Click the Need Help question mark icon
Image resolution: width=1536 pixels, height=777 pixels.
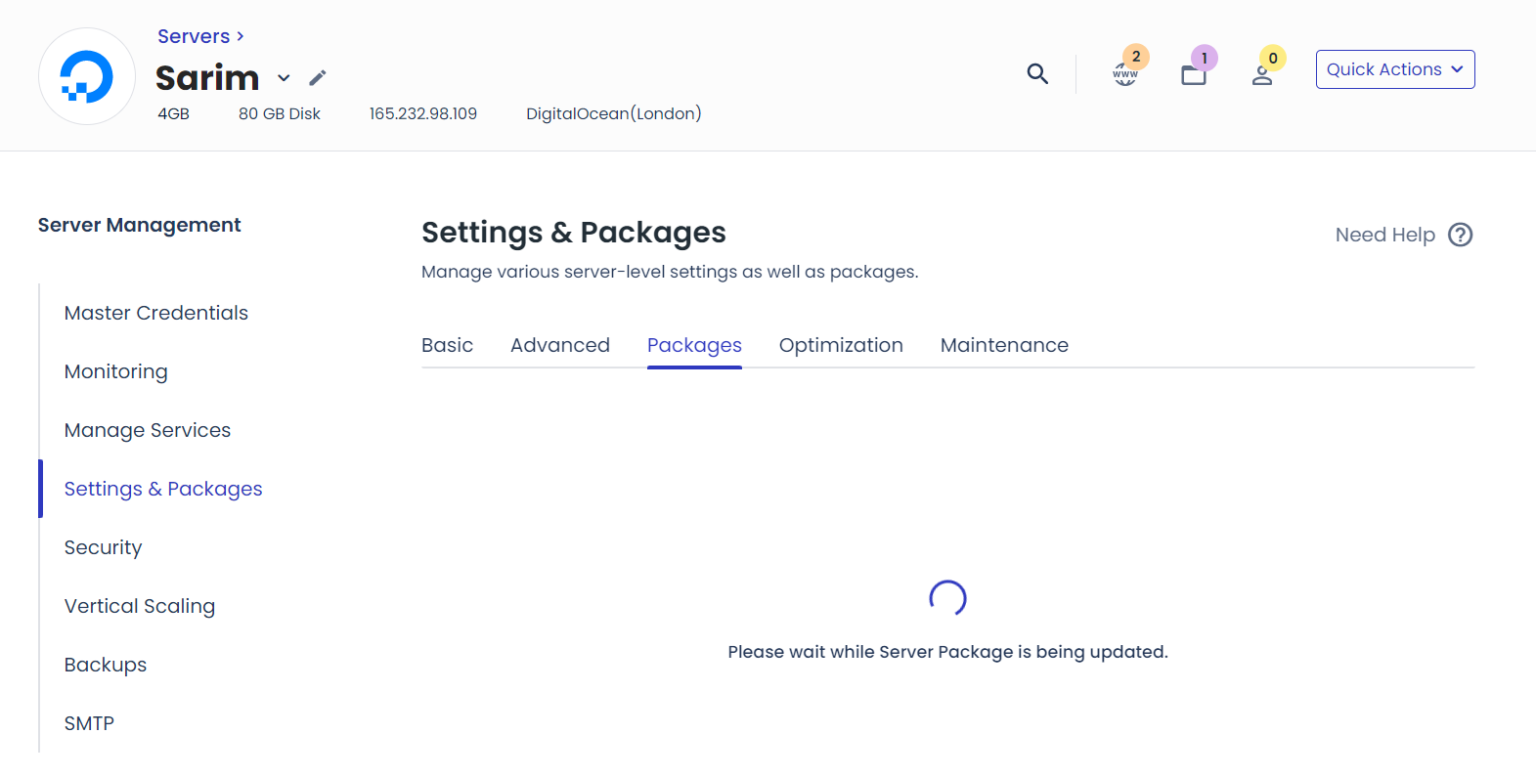(1460, 235)
